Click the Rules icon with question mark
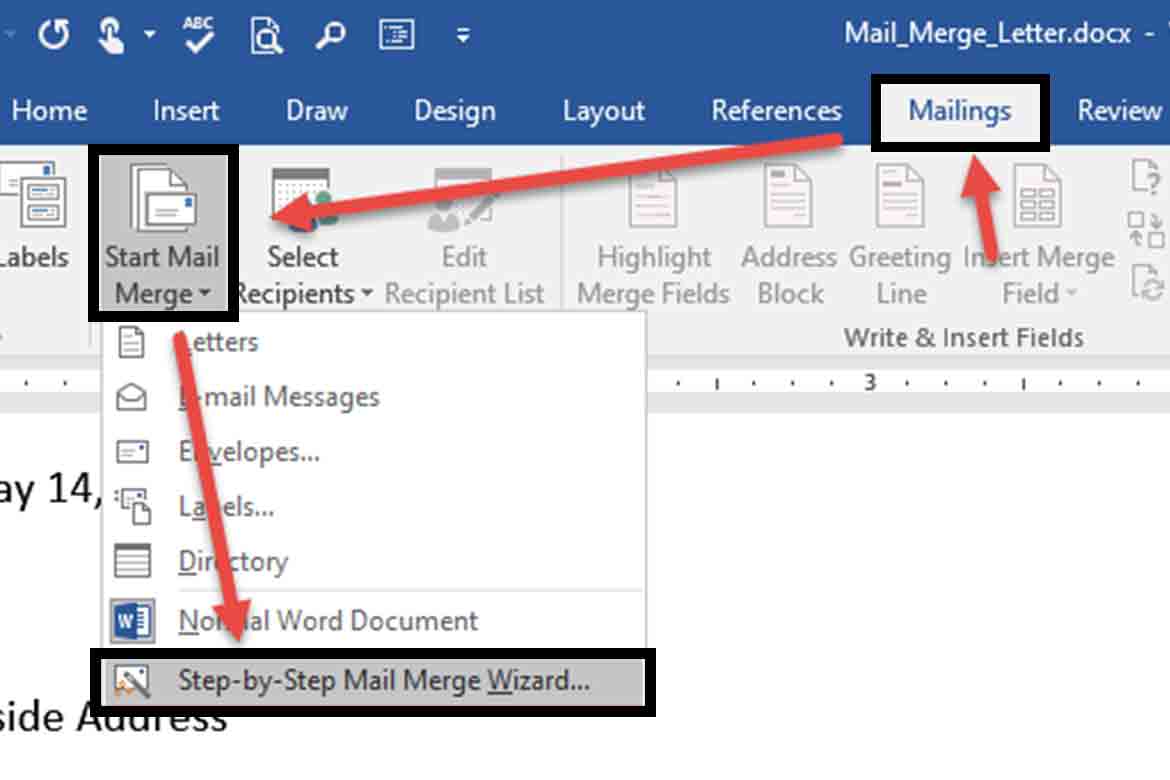 [x=1146, y=176]
